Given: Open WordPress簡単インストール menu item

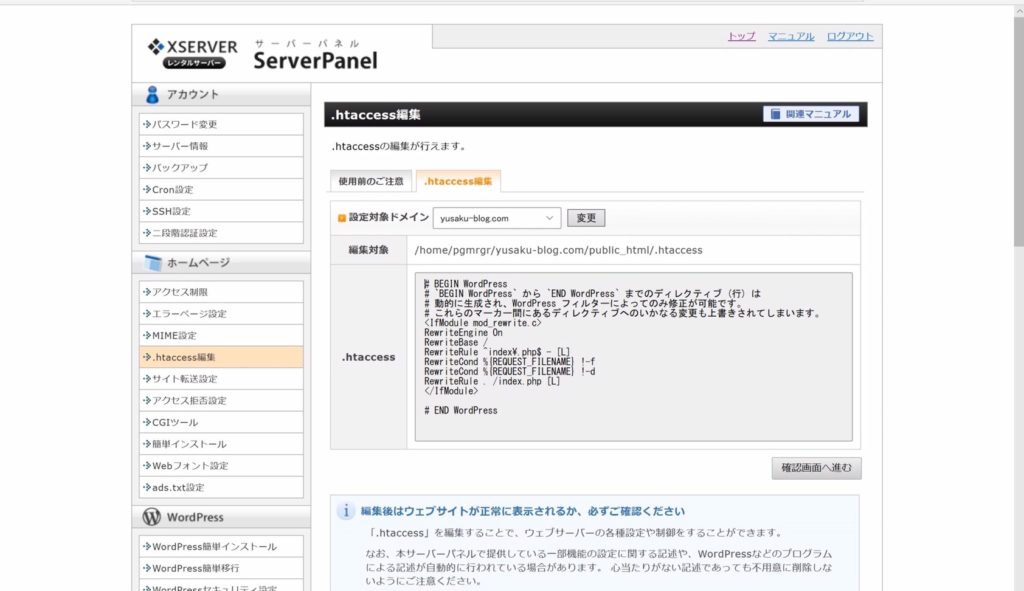Looking at the screenshot, I should coord(221,547).
